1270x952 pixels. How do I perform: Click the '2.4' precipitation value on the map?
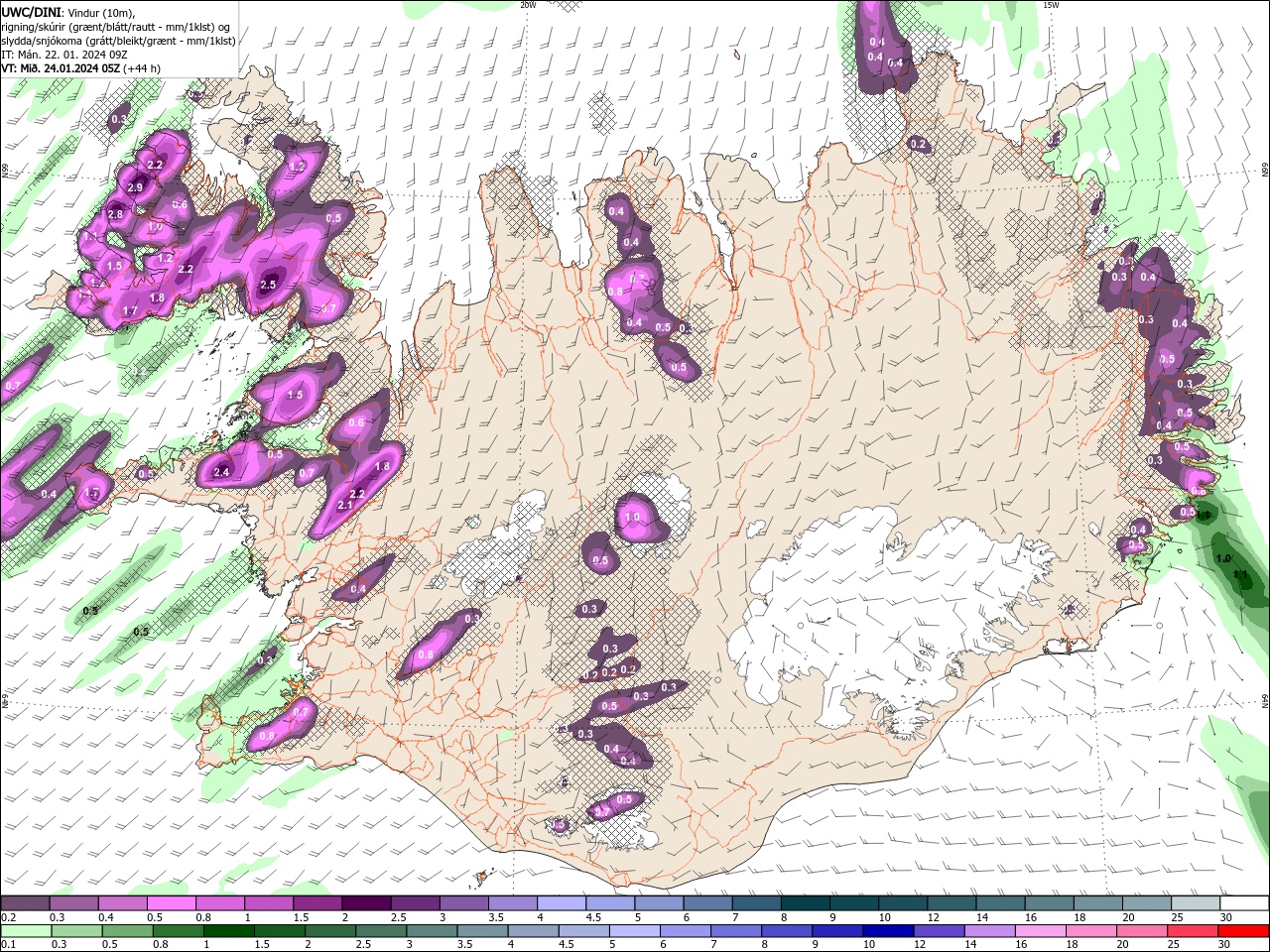coord(221,472)
